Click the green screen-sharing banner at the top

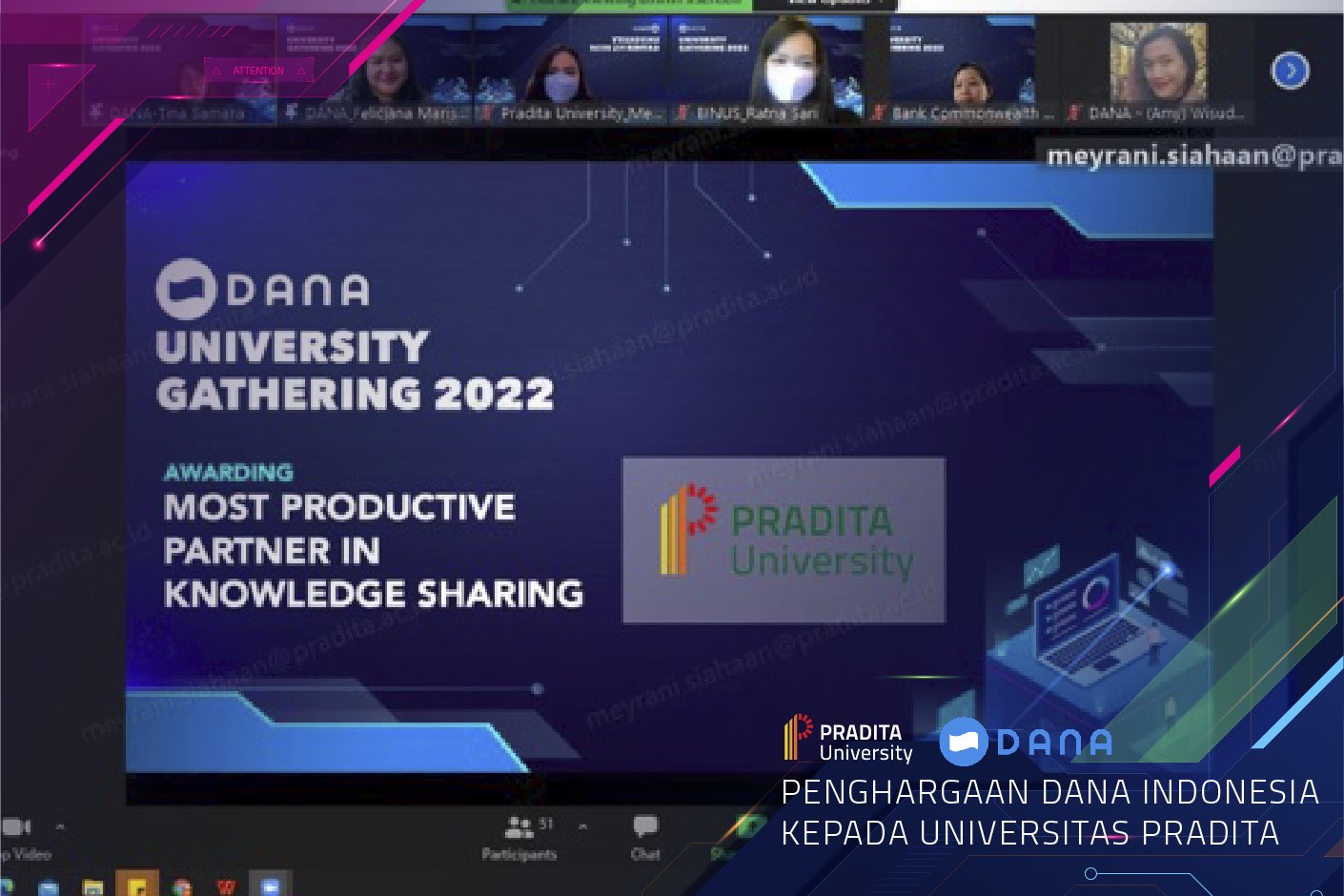click(x=629, y=4)
